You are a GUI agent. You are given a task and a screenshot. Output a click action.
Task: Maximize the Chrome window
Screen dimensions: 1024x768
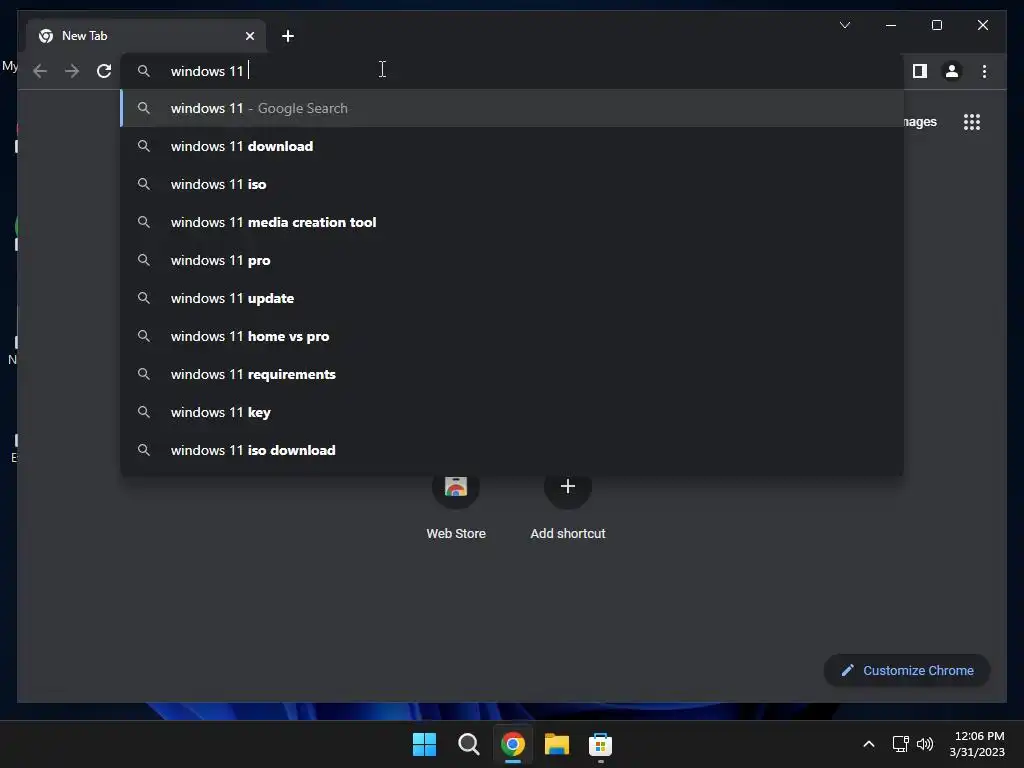tap(936, 25)
